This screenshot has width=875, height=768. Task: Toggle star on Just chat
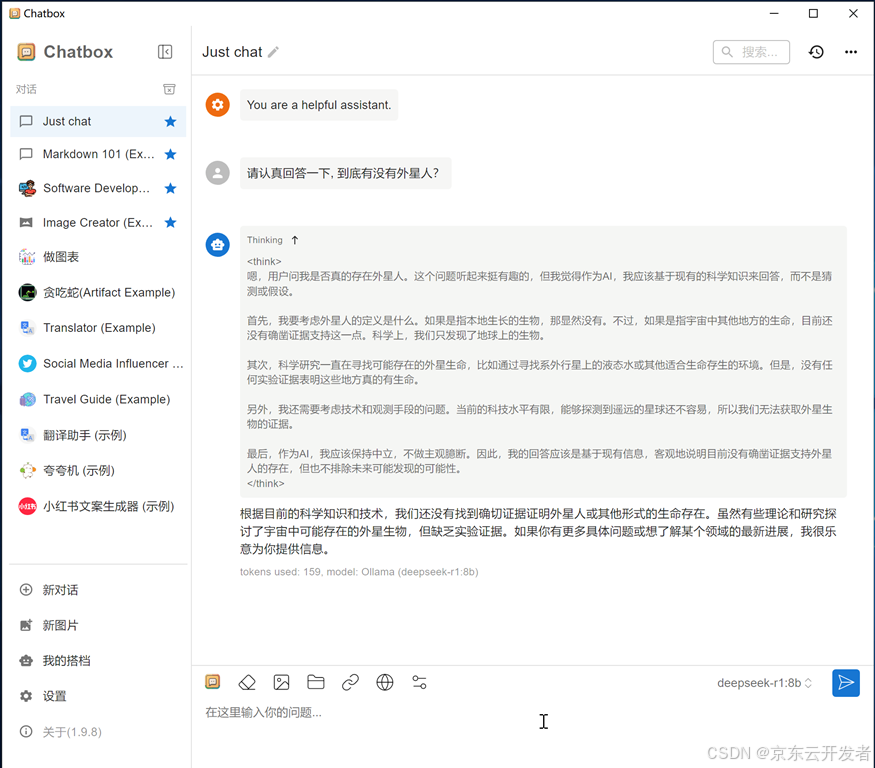[170, 121]
